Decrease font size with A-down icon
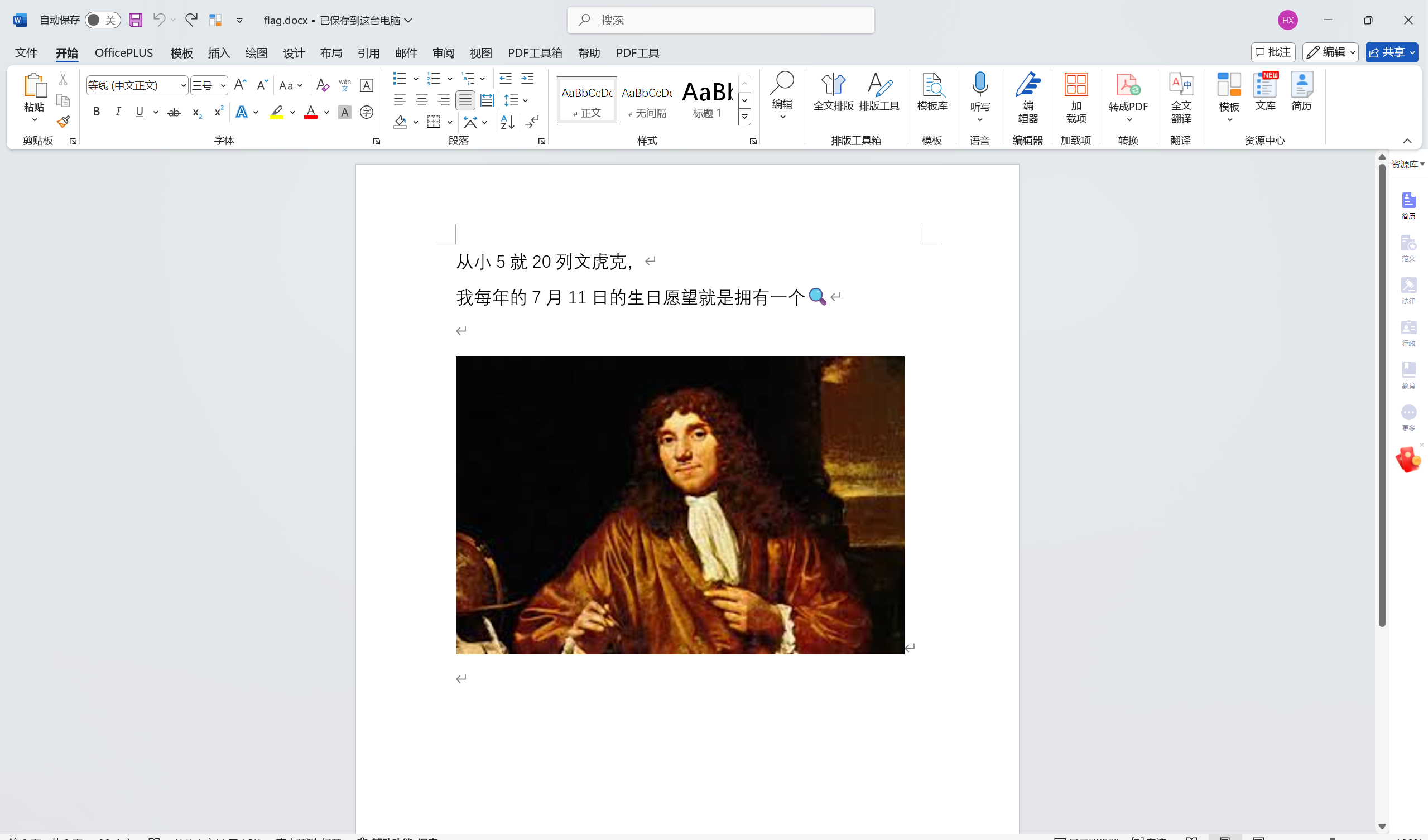This screenshot has width=1428, height=840. (261, 85)
